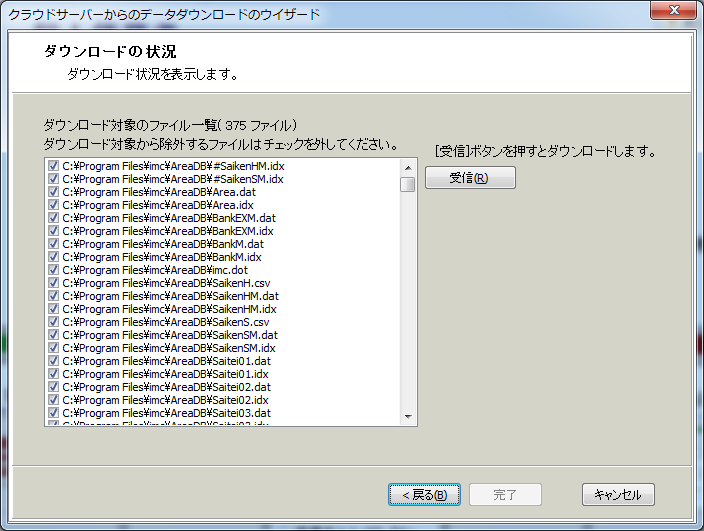Screen dimensions: 704x531
Task: Click the 受信(R) download button
Action: [x=470, y=178]
